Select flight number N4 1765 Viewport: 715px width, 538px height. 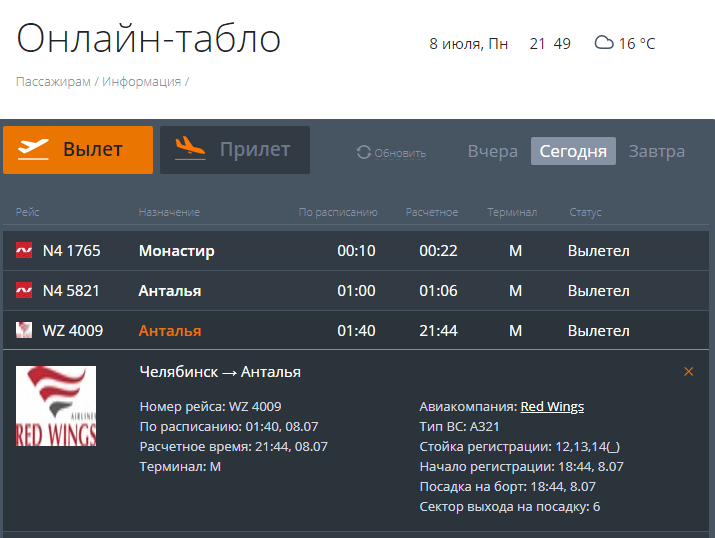tap(72, 251)
